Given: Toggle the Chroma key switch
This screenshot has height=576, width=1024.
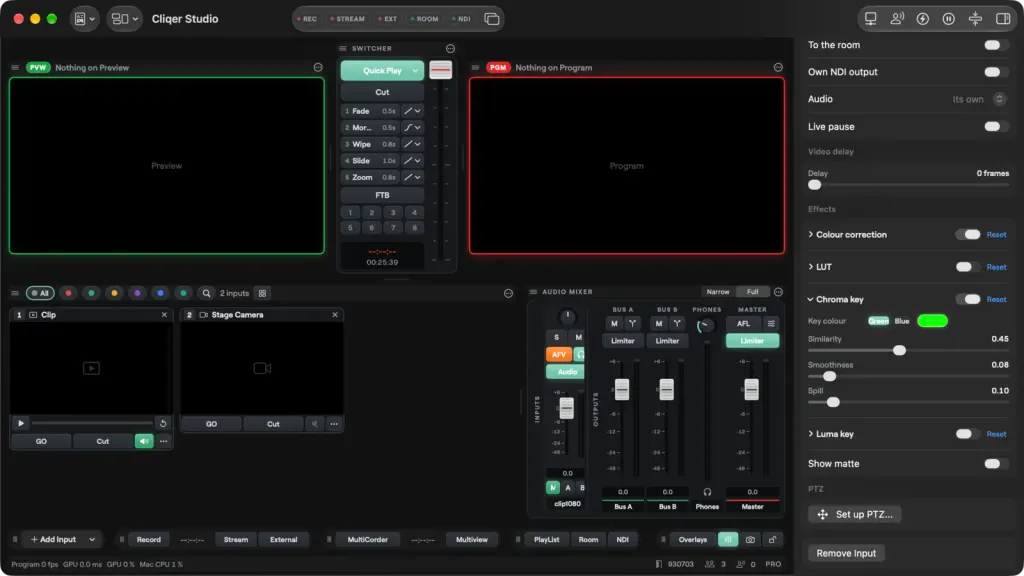Looking at the screenshot, I should tap(969, 299).
